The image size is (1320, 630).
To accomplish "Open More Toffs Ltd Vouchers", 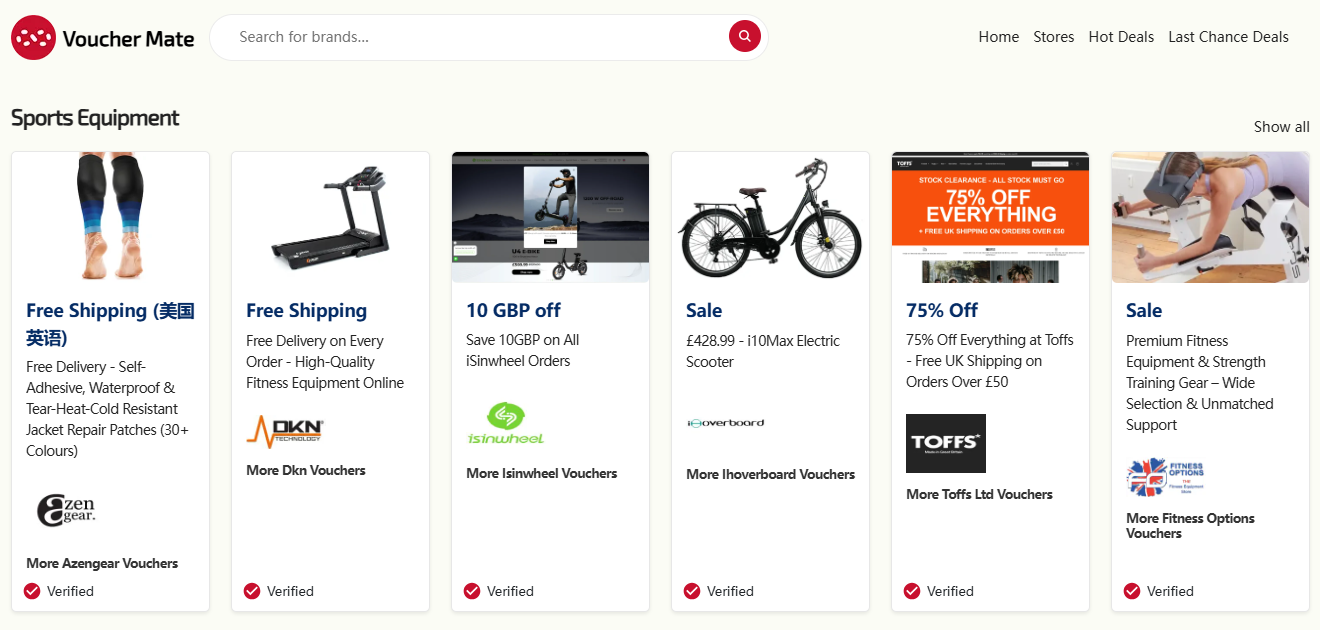I will pyautogui.click(x=979, y=494).
